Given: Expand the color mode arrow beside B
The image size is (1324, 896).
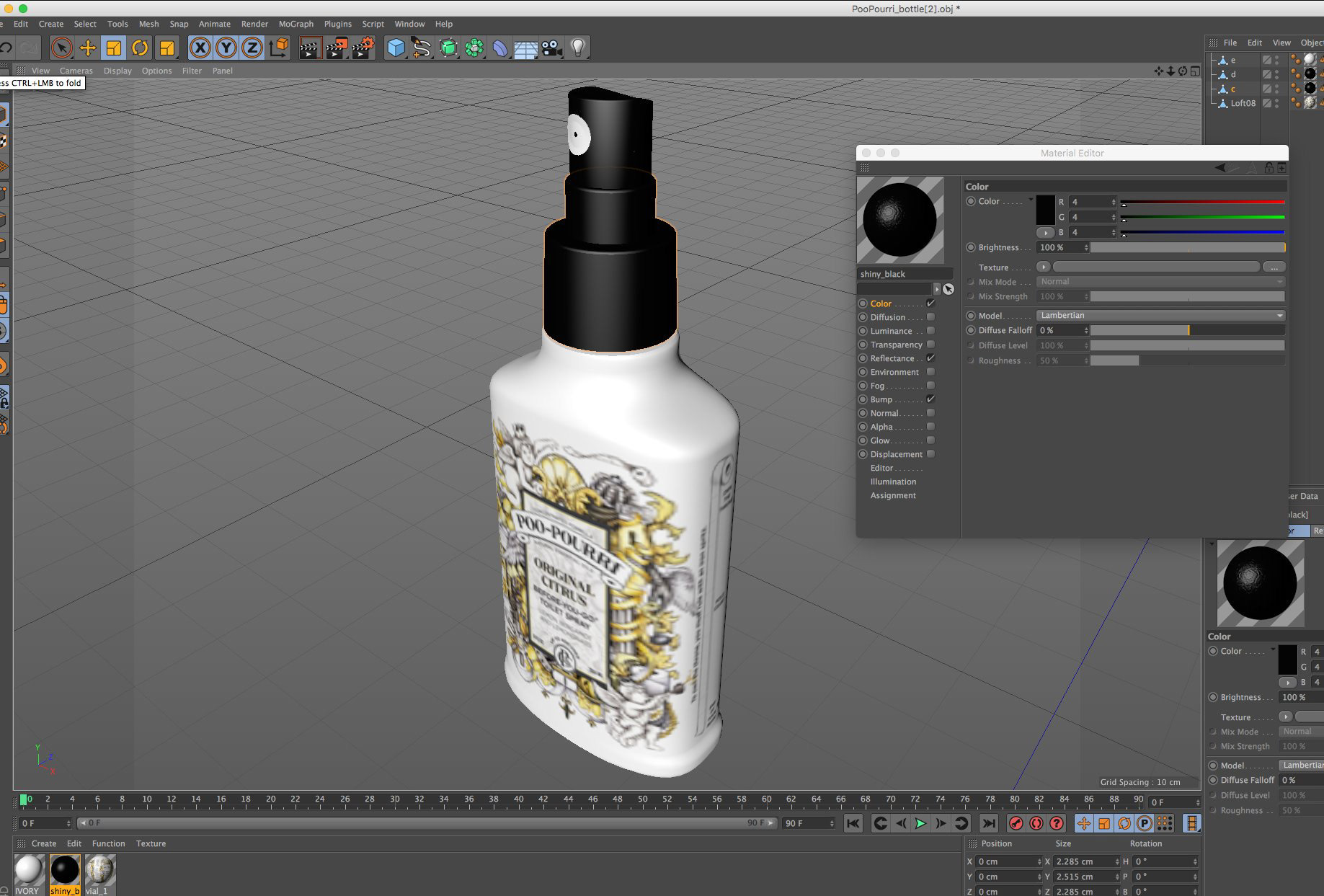Looking at the screenshot, I should [x=1045, y=233].
